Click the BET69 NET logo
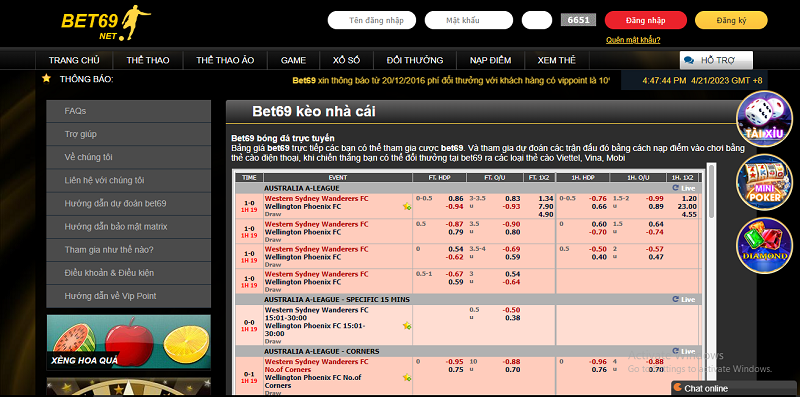The image size is (800, 397). [x=106, y=23]
